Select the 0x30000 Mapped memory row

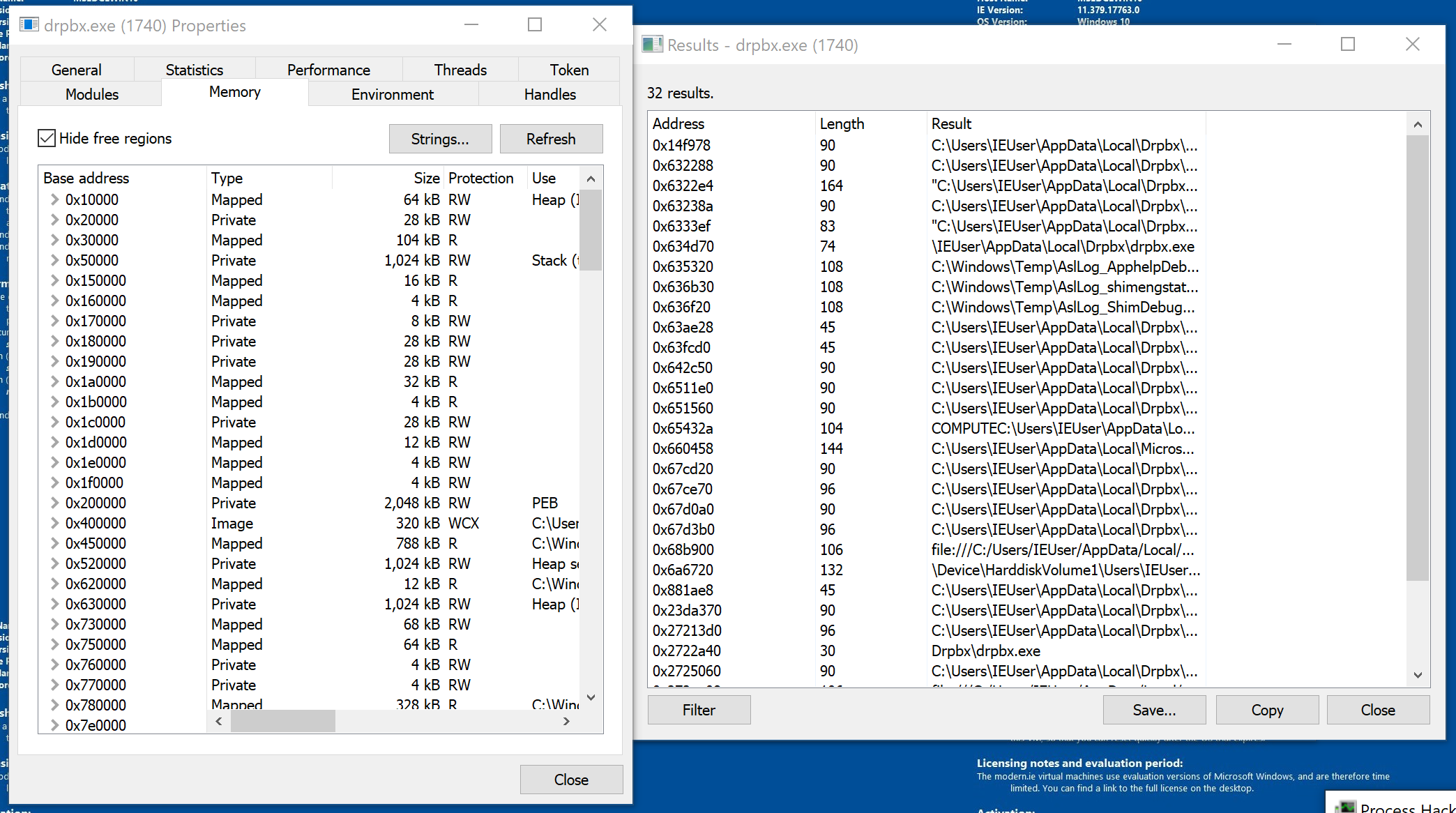309,240
